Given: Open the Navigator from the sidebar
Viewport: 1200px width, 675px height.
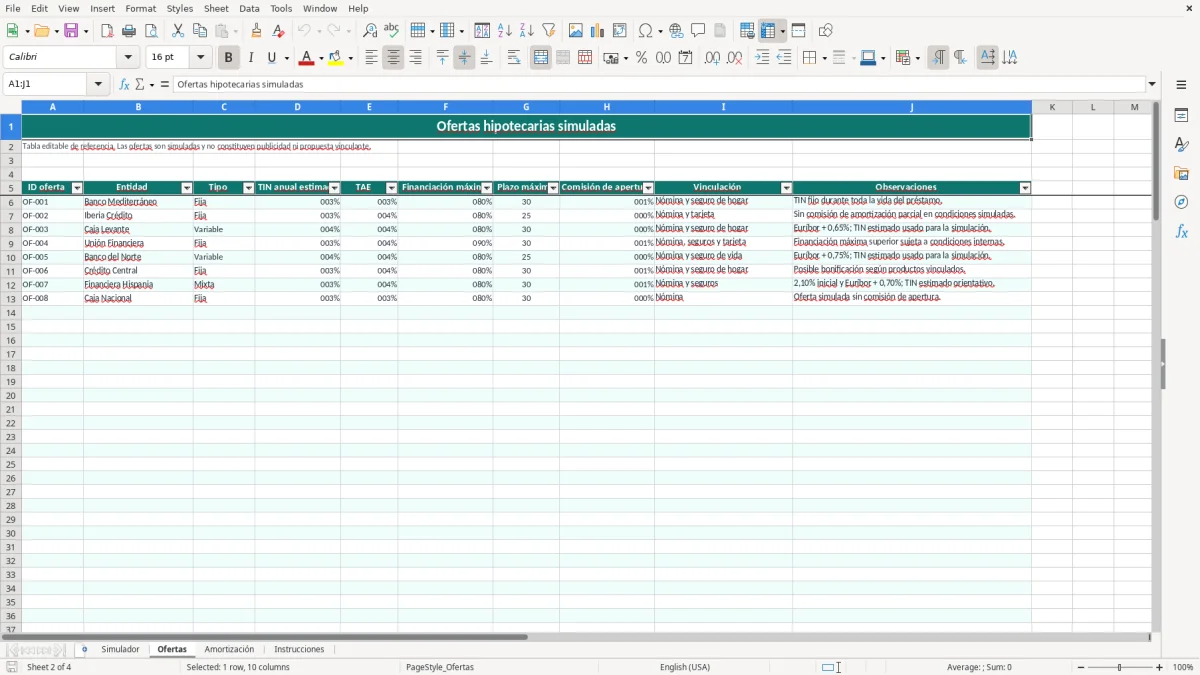Looking at the screenshot, I should point(1181,202).
